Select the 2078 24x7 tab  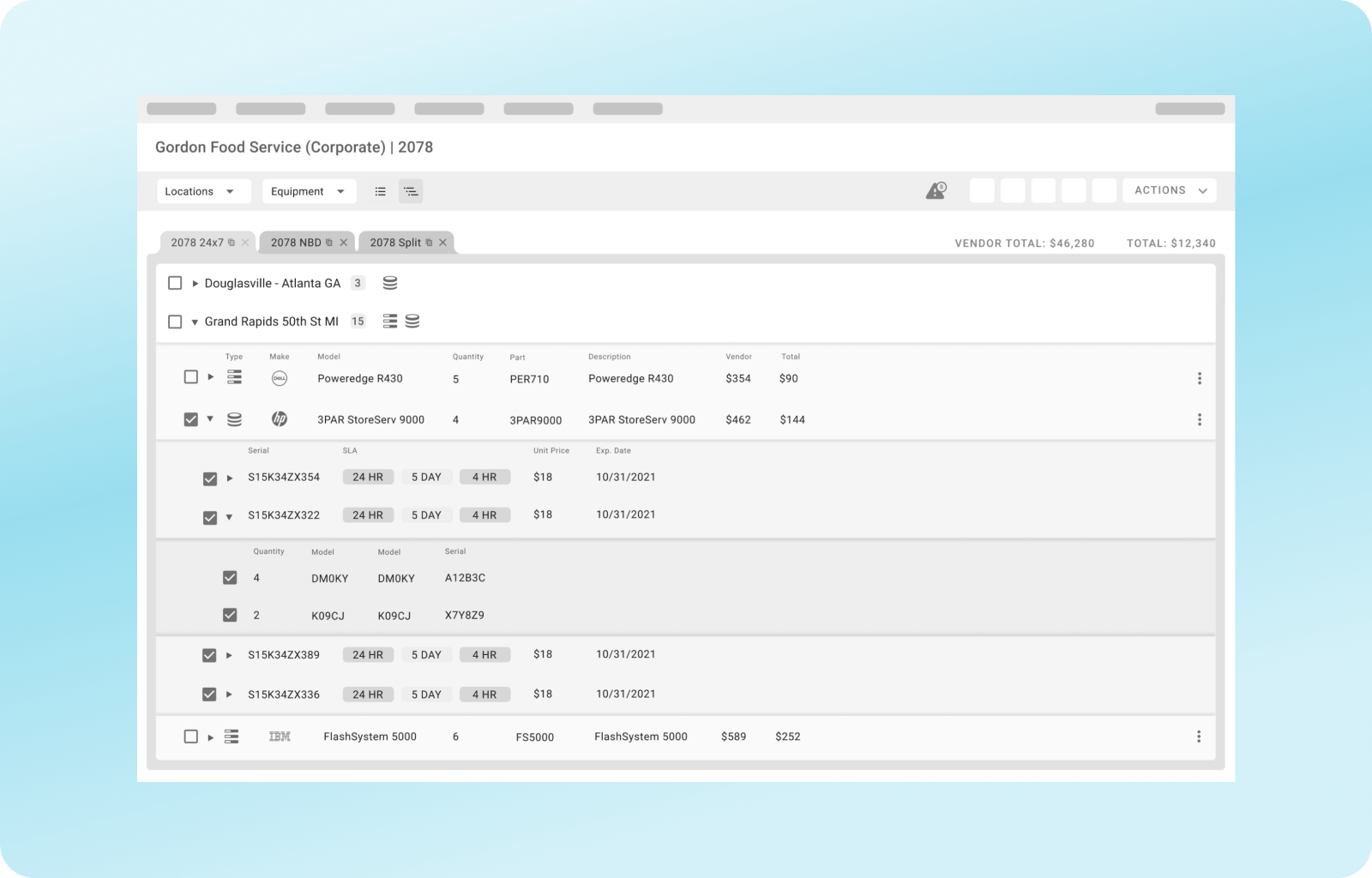click(197, 243)
